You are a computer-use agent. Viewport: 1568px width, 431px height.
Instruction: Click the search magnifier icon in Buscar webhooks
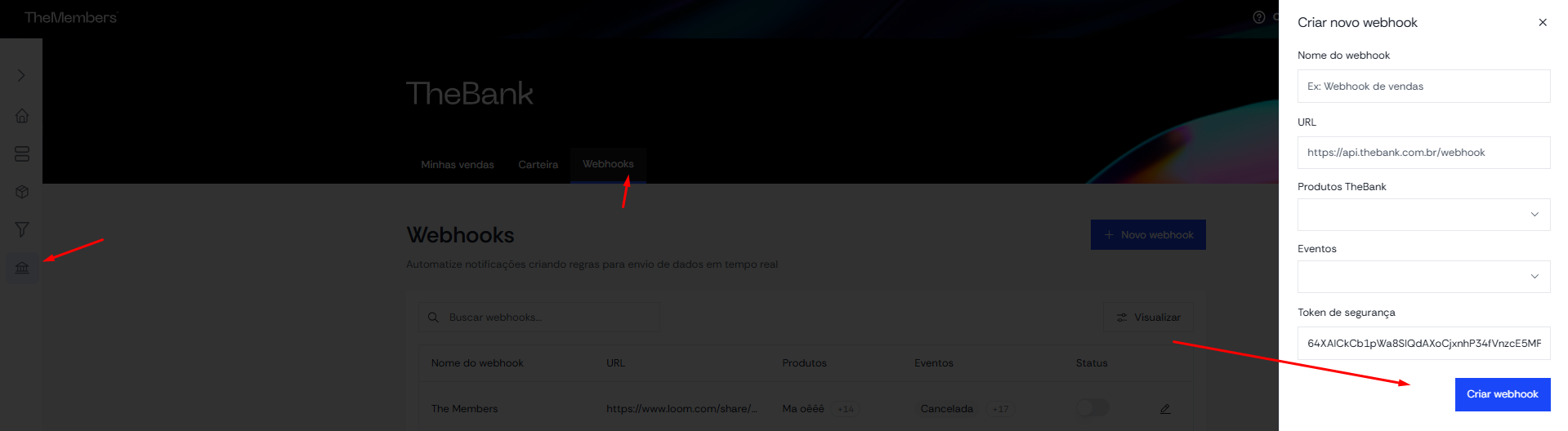pos(433,317)
